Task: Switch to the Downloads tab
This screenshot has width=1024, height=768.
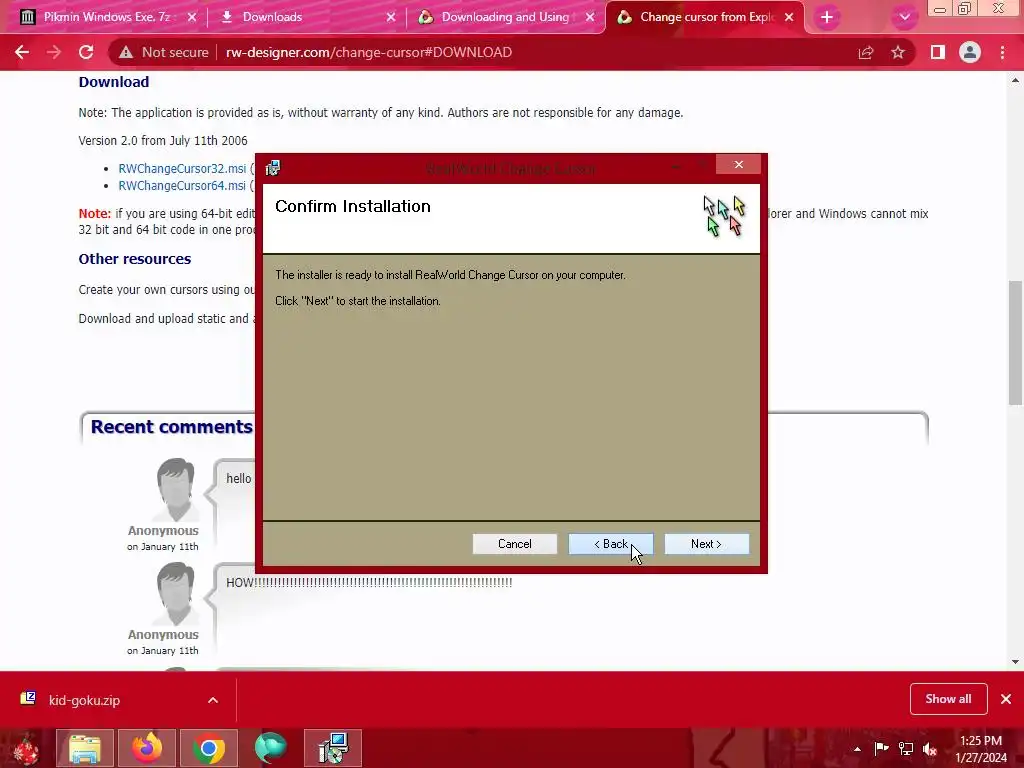Action: [272, 17]
